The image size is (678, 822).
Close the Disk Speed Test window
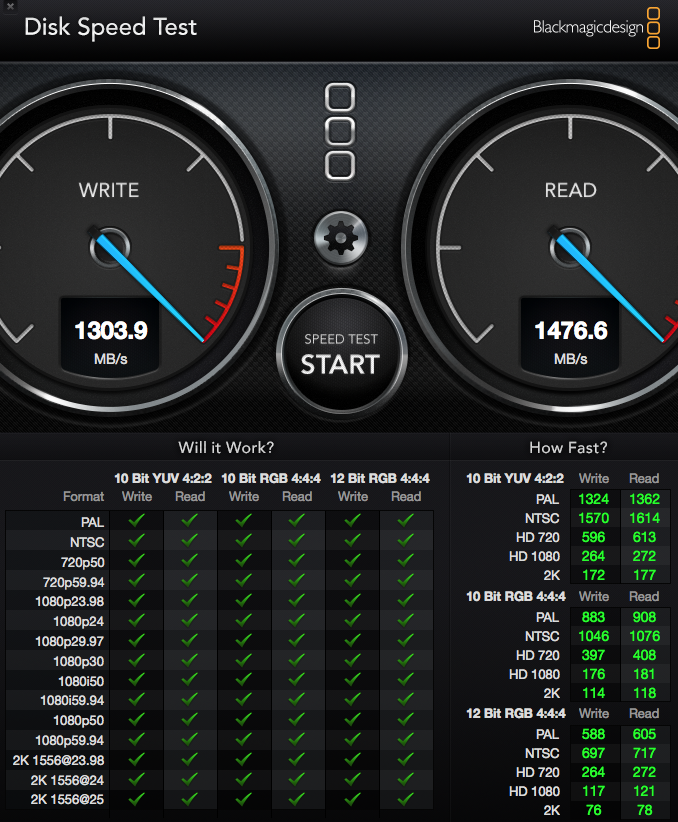point(10,6)
